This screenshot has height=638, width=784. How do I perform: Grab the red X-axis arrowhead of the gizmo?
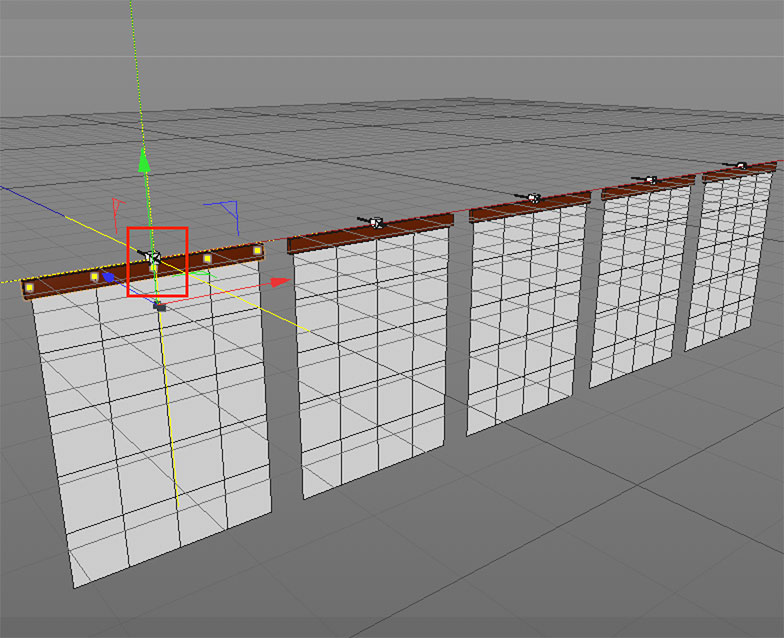280,282
